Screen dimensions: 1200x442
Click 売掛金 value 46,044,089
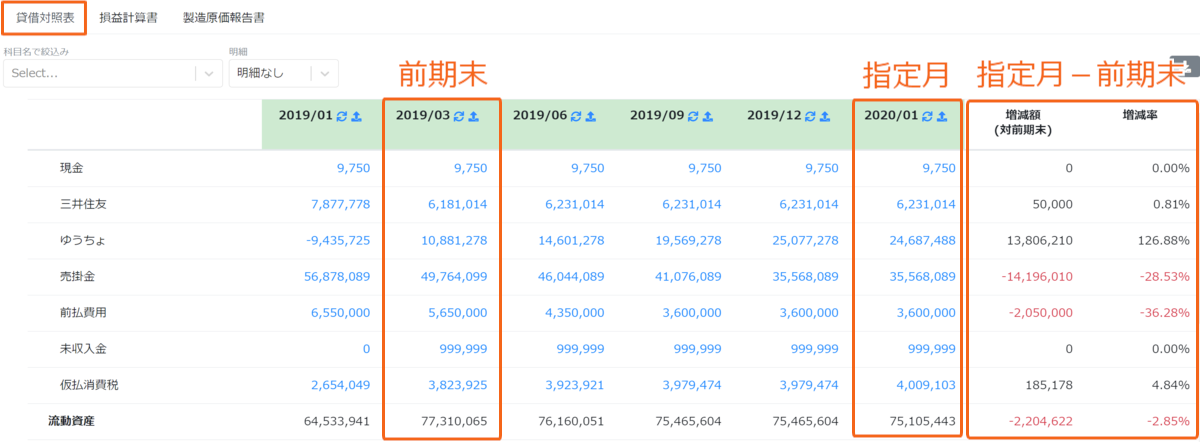click(572, 277)
